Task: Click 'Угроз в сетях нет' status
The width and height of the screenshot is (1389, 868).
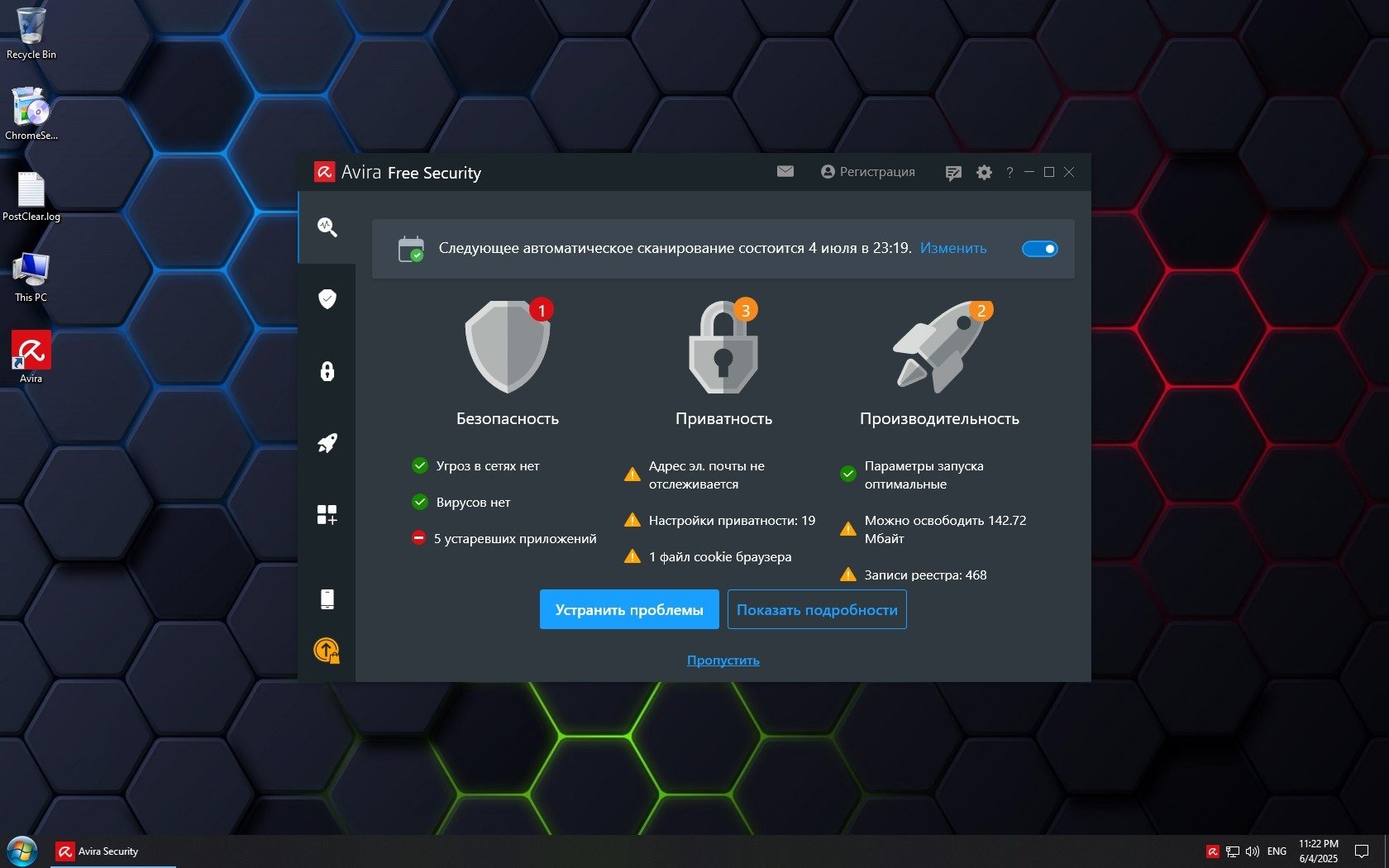Action: (475, 466)
